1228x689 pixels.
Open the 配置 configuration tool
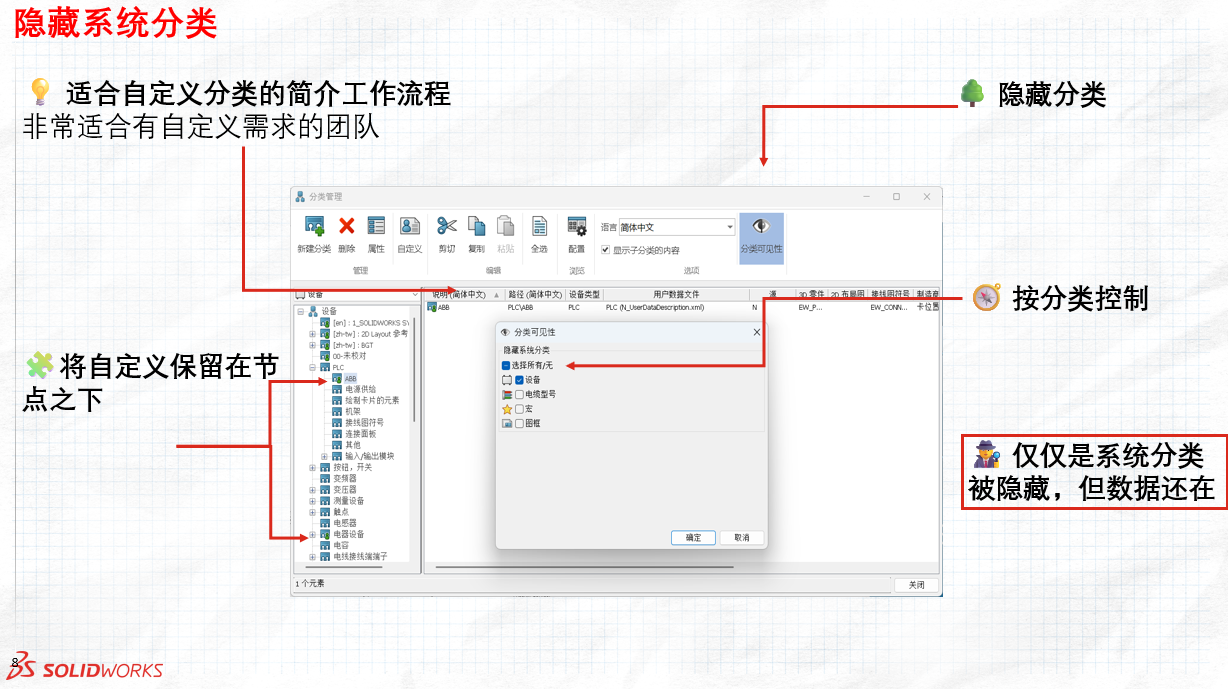[577, 227]
